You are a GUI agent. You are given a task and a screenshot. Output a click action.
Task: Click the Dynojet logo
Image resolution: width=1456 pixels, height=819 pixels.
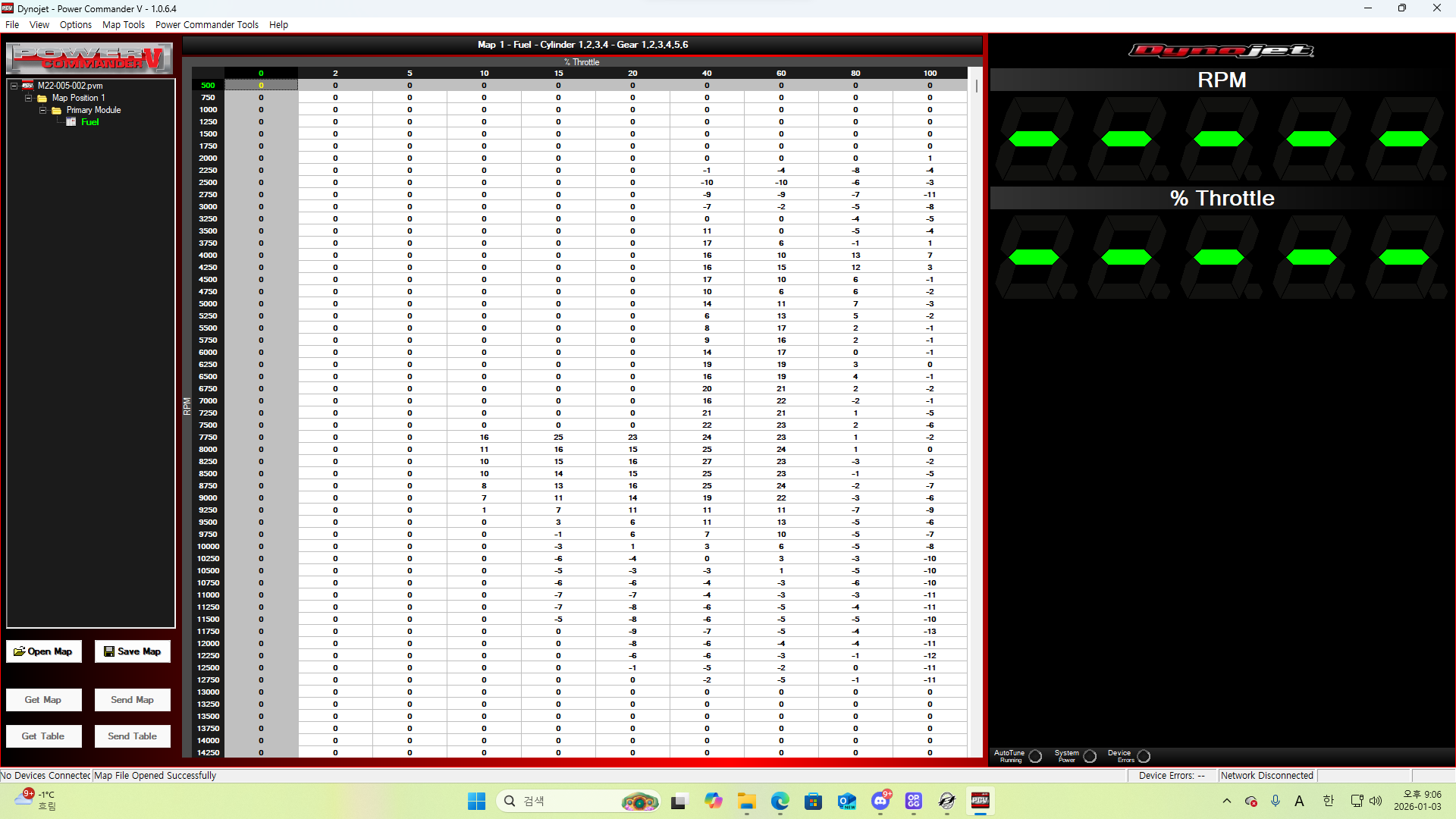click(1221, 51)
